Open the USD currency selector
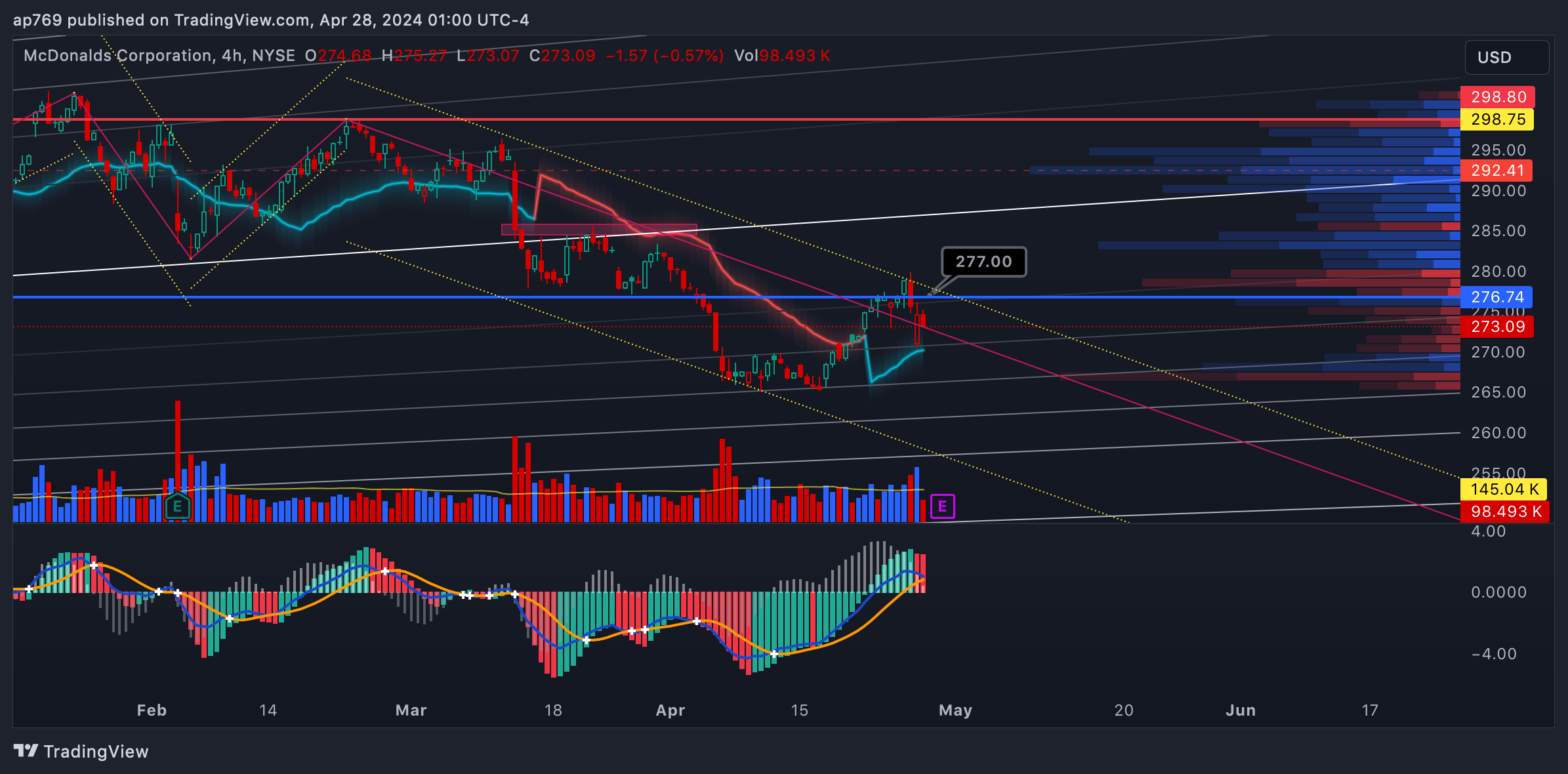This screenshot has width=1568, height=774. pyautogui.click(x=1506, y=57)
